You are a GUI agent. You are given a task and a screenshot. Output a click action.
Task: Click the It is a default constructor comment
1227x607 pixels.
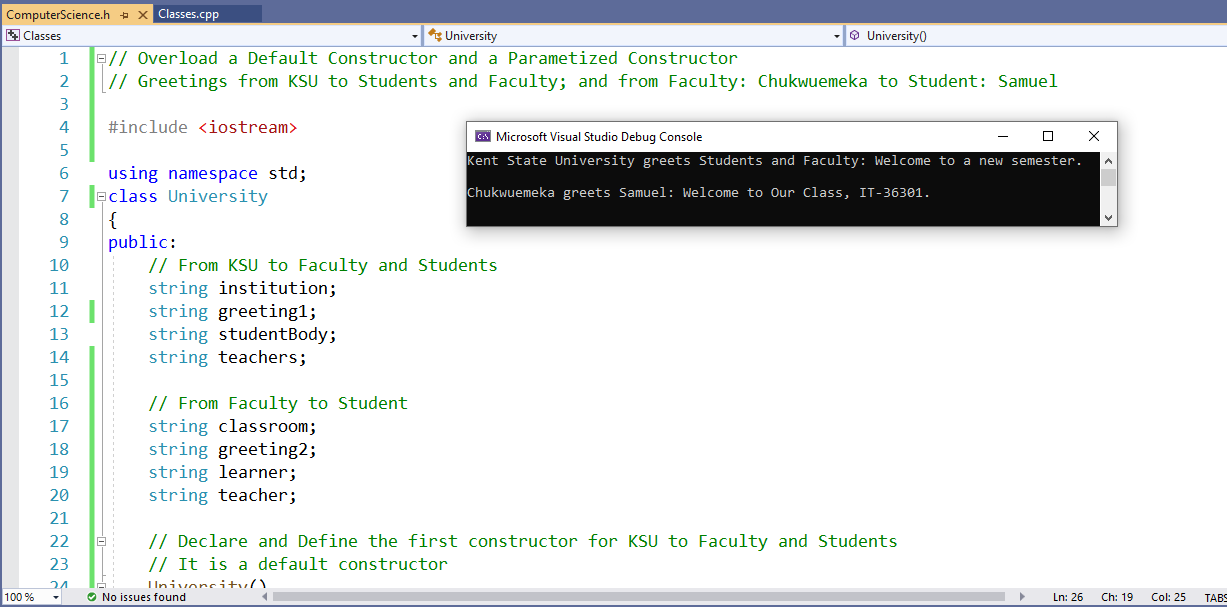pyautogui.click(x=298, y=564)
